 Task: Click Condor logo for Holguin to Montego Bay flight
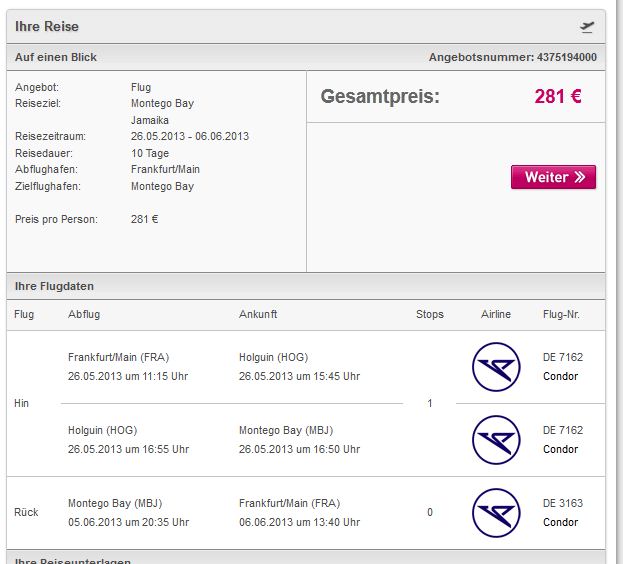(496, 440)
